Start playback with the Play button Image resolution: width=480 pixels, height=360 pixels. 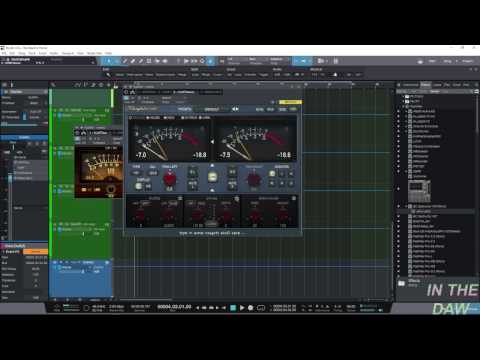coord(242,308)
